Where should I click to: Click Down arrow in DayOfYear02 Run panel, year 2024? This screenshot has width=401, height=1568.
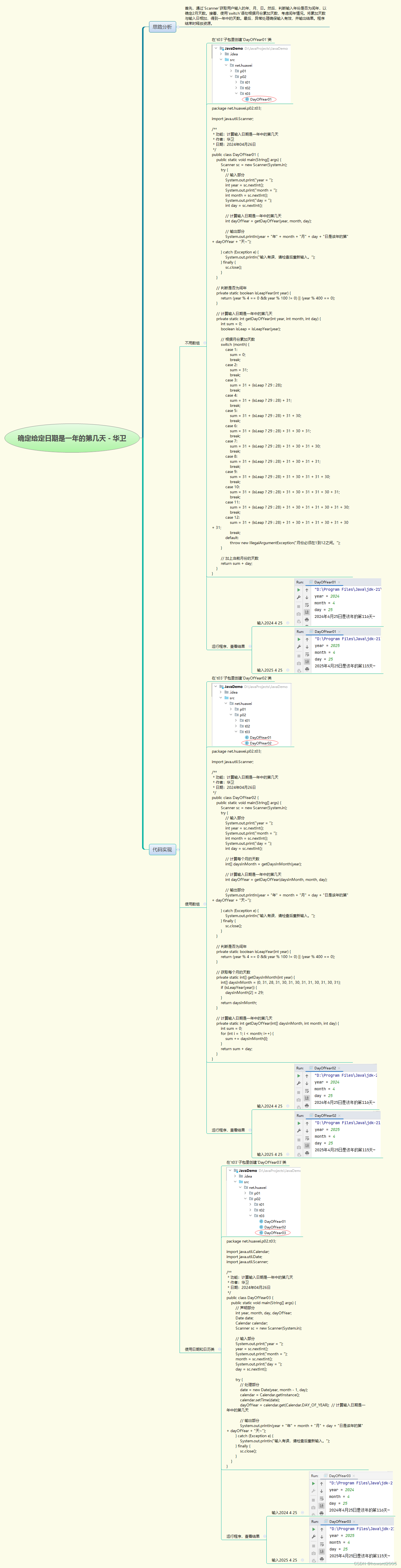pos(307,1083)
